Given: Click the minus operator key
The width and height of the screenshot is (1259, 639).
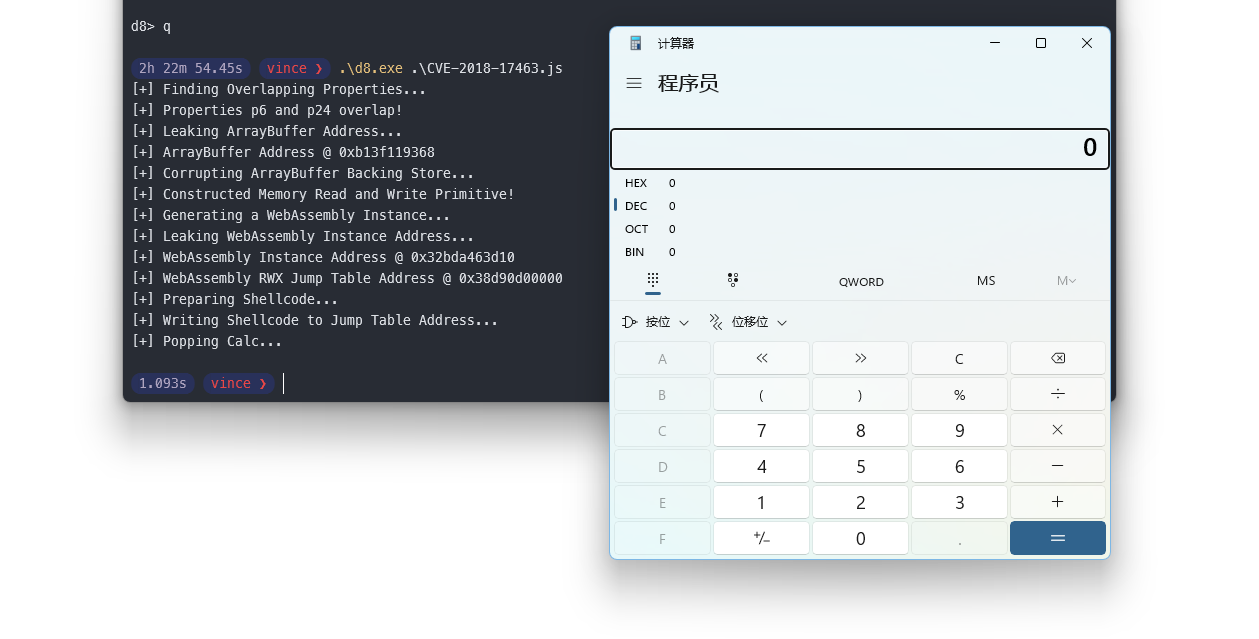Looking at the screenshot, I should pos(1058,466).
